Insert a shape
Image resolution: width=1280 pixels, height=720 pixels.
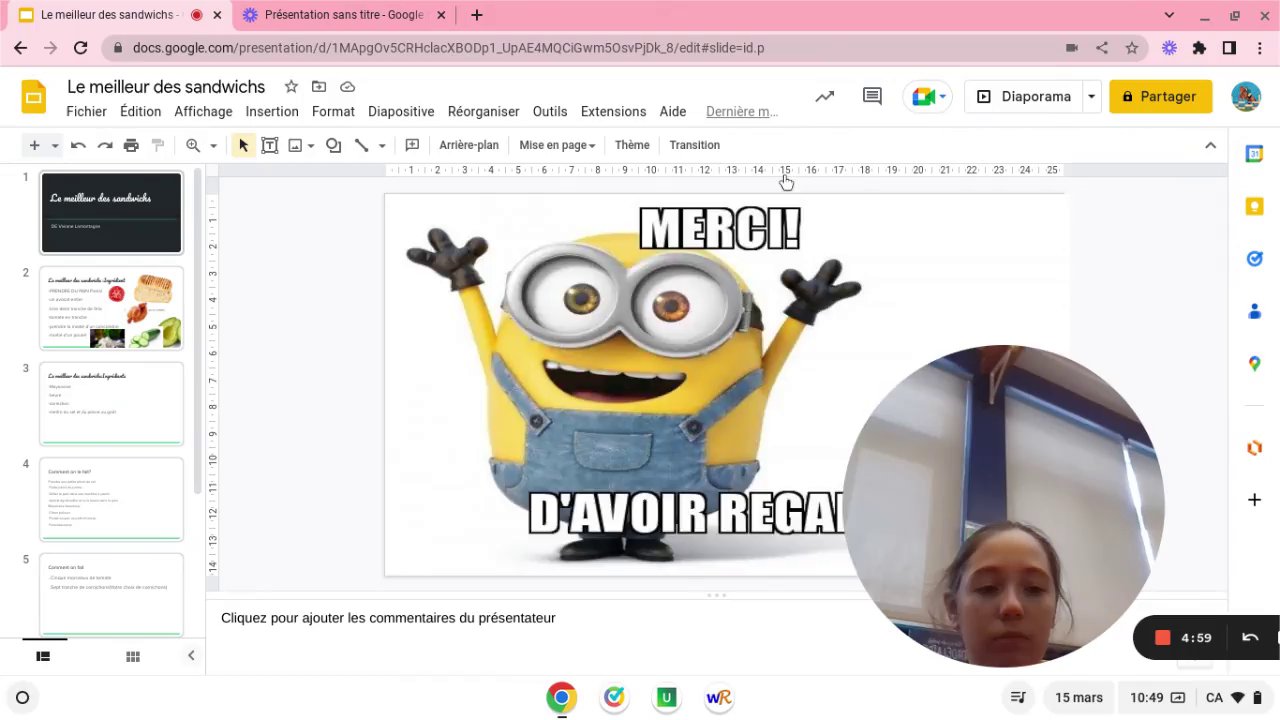(x=333, y=145)
